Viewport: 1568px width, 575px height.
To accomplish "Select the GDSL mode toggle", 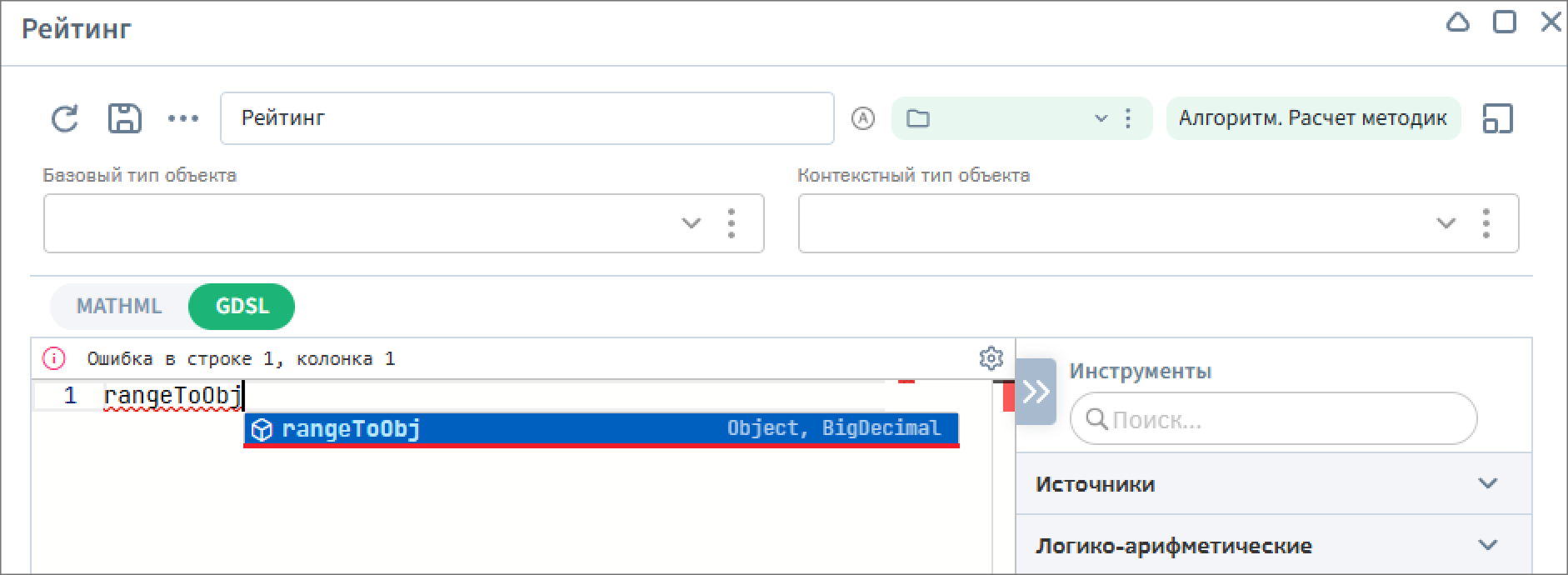I will 242,306.
